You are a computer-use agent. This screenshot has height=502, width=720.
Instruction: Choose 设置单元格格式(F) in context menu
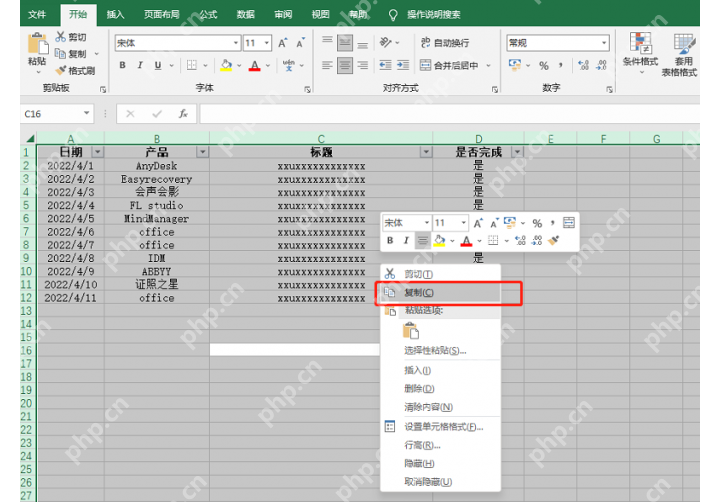[440, 427]
